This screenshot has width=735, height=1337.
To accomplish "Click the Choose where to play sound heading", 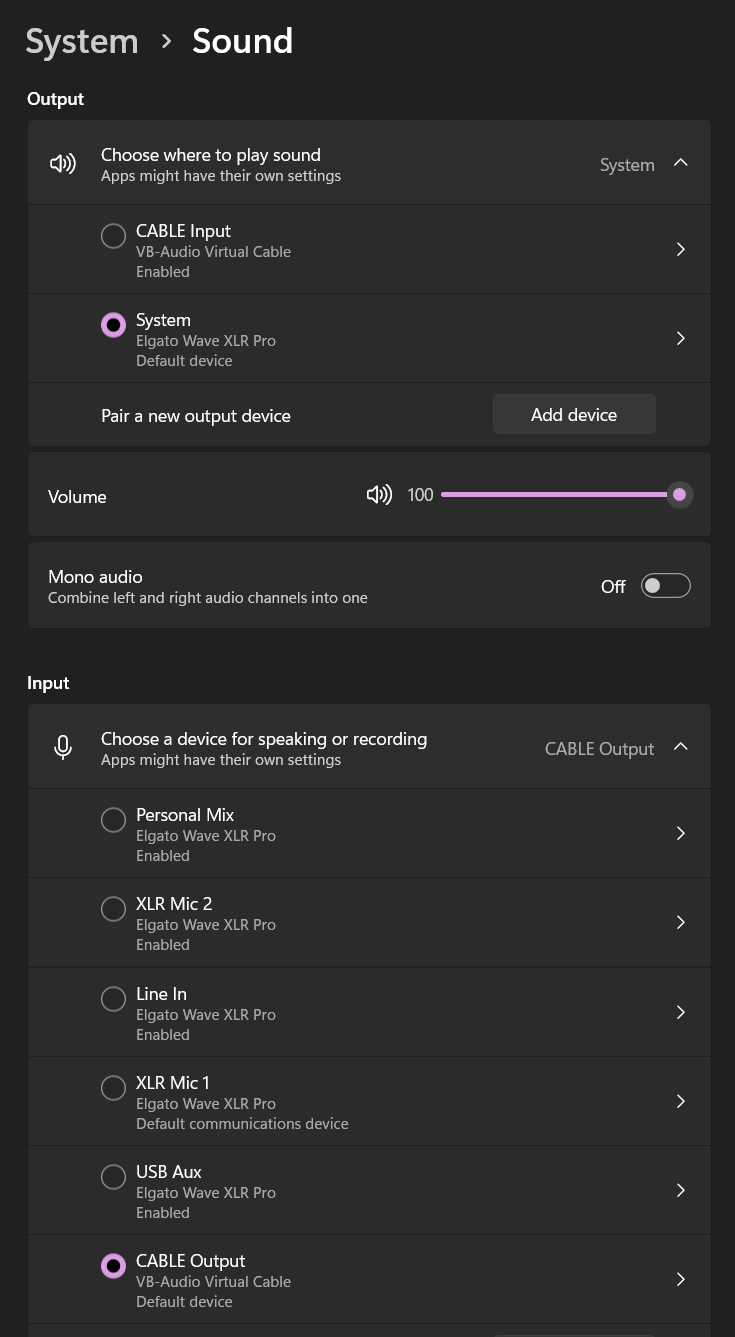I will point(211,155).
